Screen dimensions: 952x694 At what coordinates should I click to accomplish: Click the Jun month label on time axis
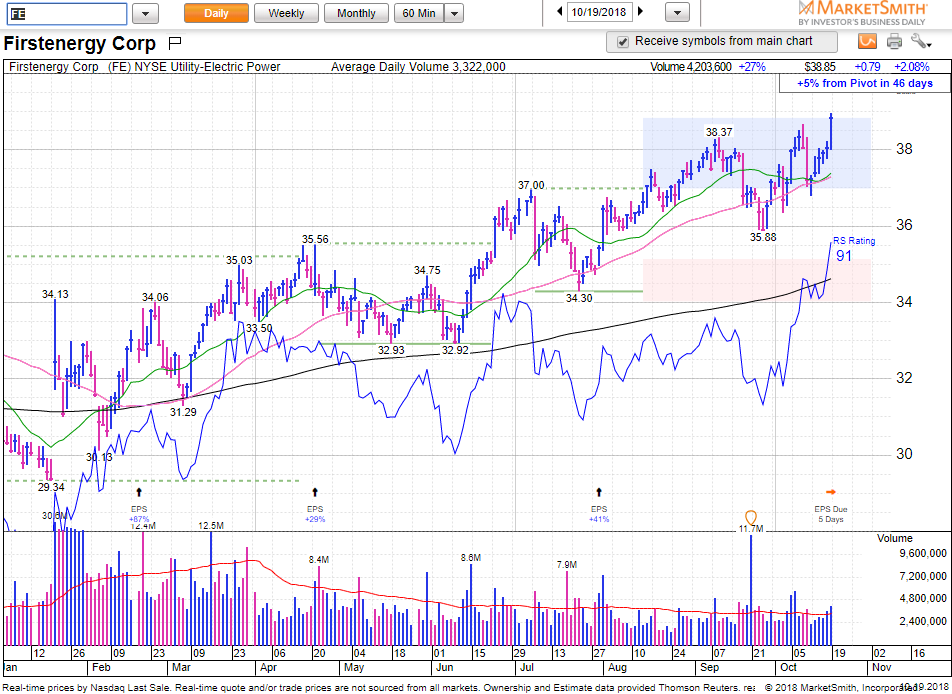click(x=444, y=667)
